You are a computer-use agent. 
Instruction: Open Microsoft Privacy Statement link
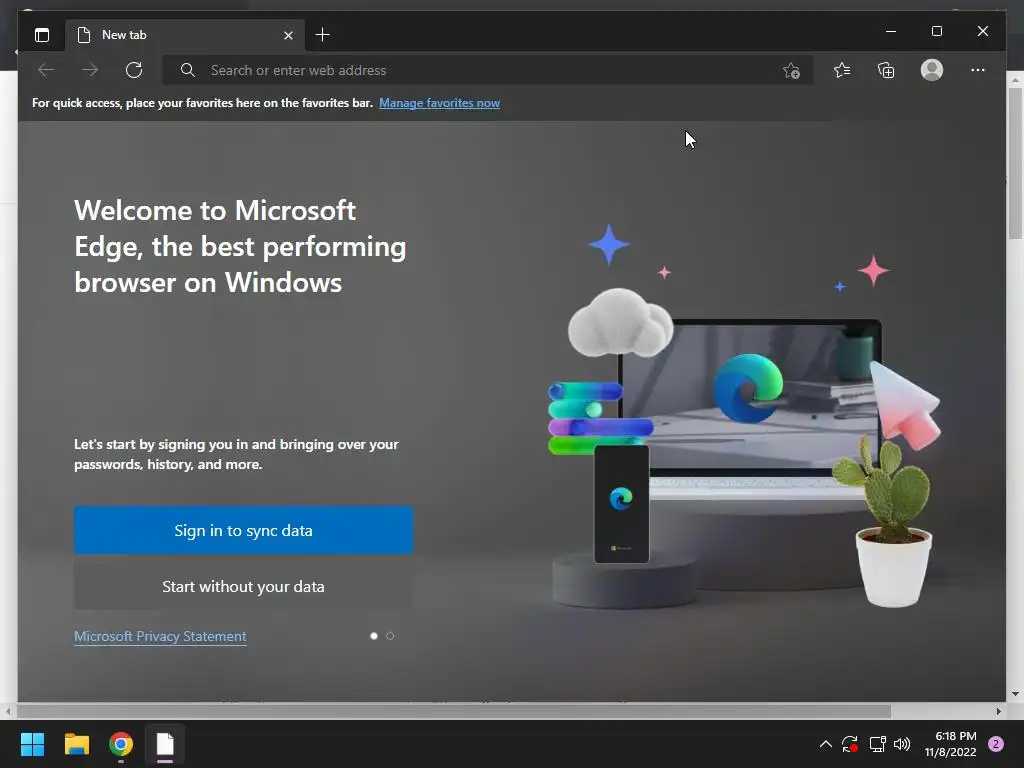point(160,637)
